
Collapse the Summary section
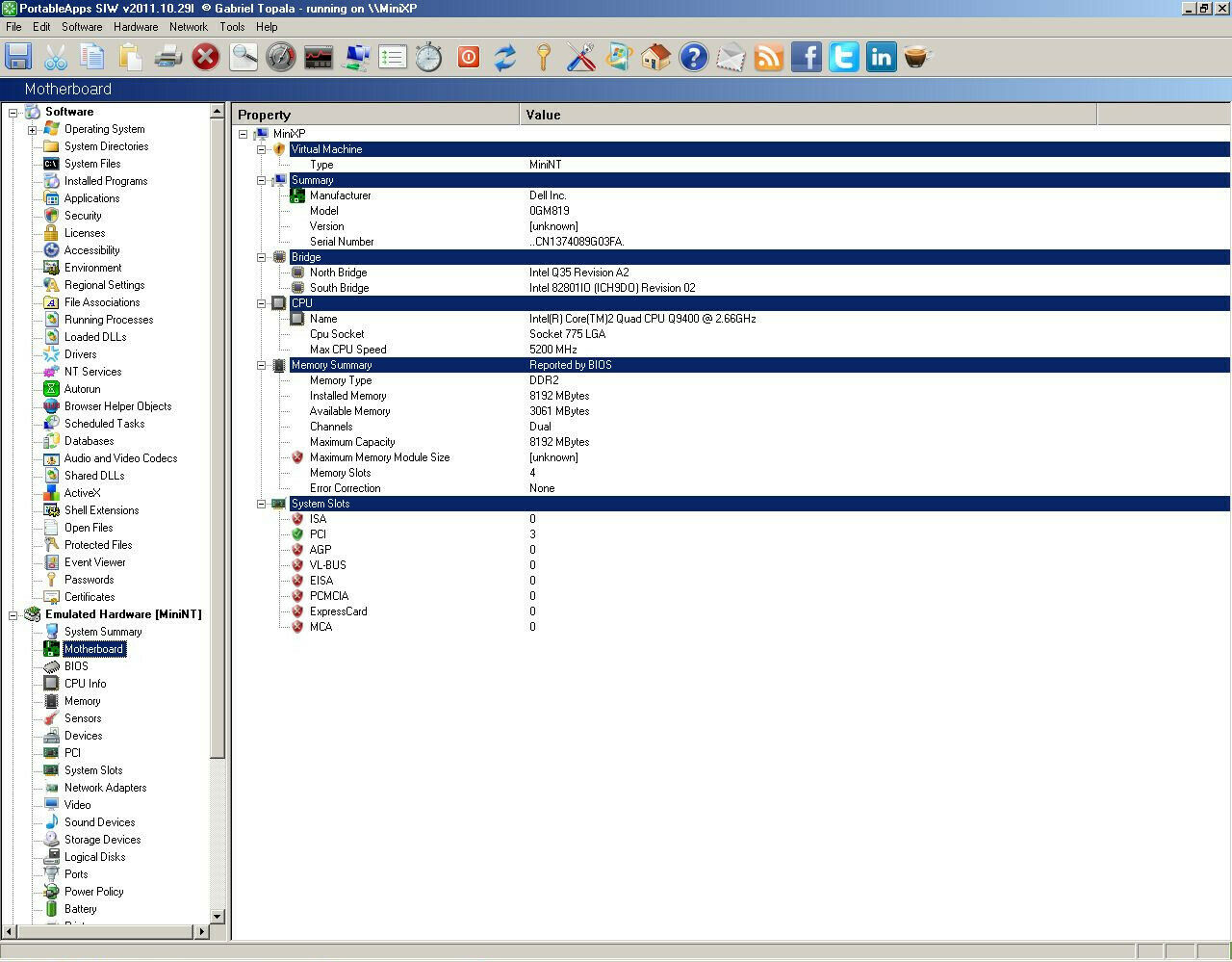[x=261, y=180]
